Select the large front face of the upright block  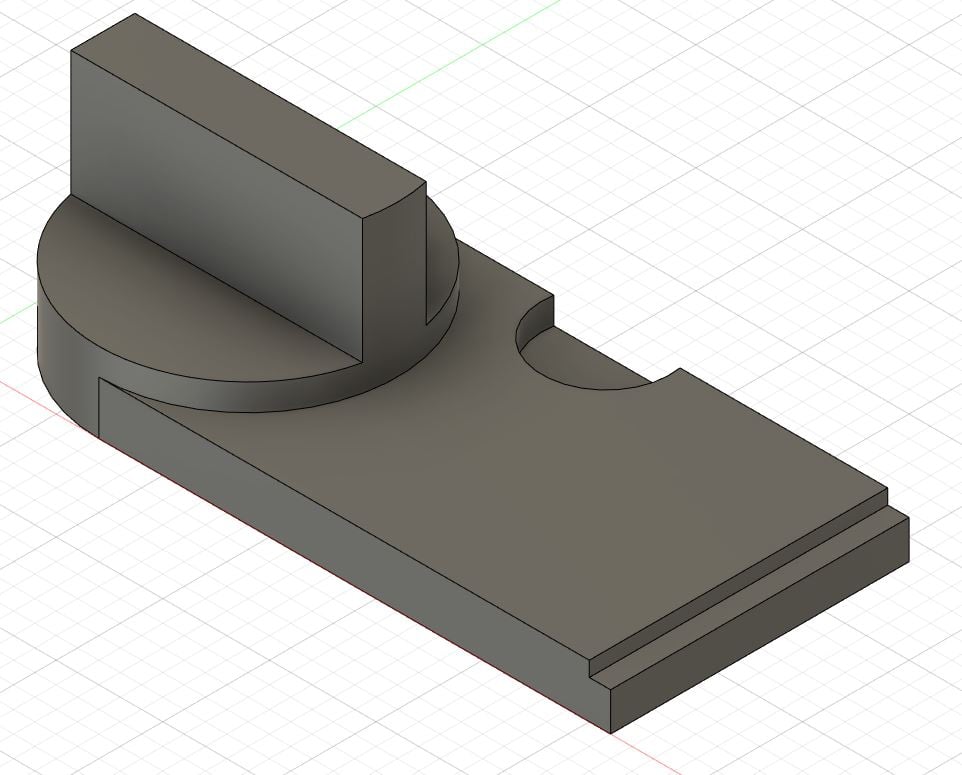[x=216, y=206]
